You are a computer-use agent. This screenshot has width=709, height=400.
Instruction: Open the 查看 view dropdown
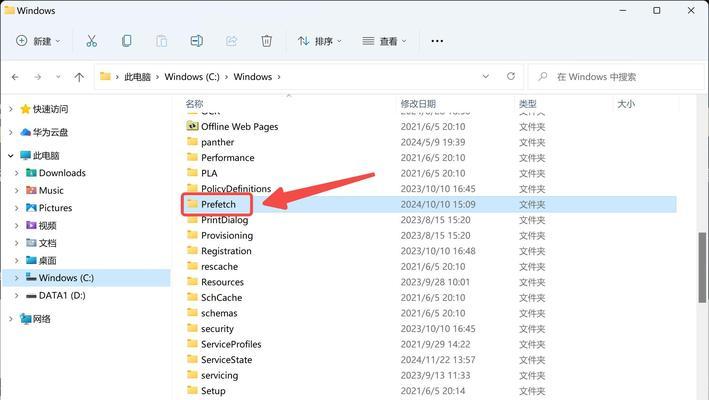384,41
